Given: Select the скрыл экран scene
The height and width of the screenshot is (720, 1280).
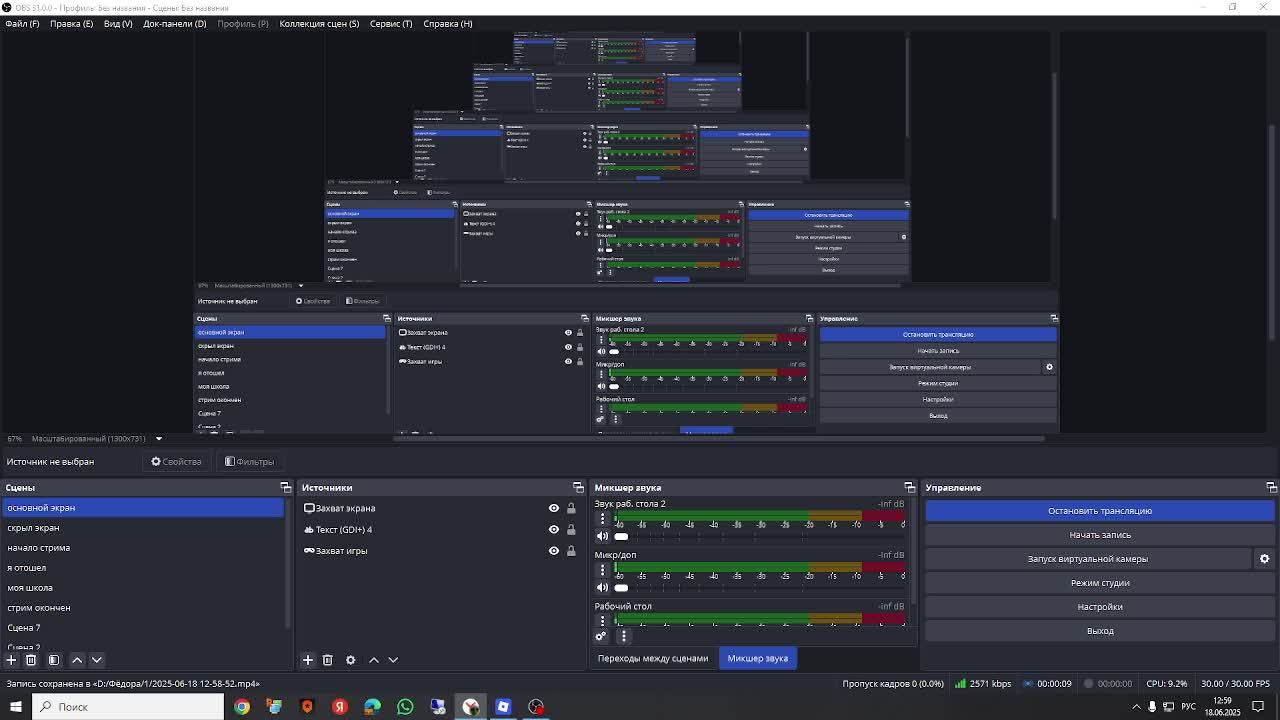Looking at the screenshot, I should coord(143,528).
